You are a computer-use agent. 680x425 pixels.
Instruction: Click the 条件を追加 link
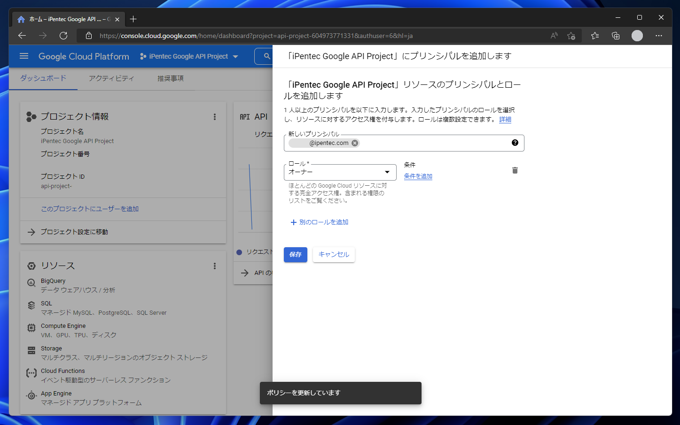click(418, 177)
